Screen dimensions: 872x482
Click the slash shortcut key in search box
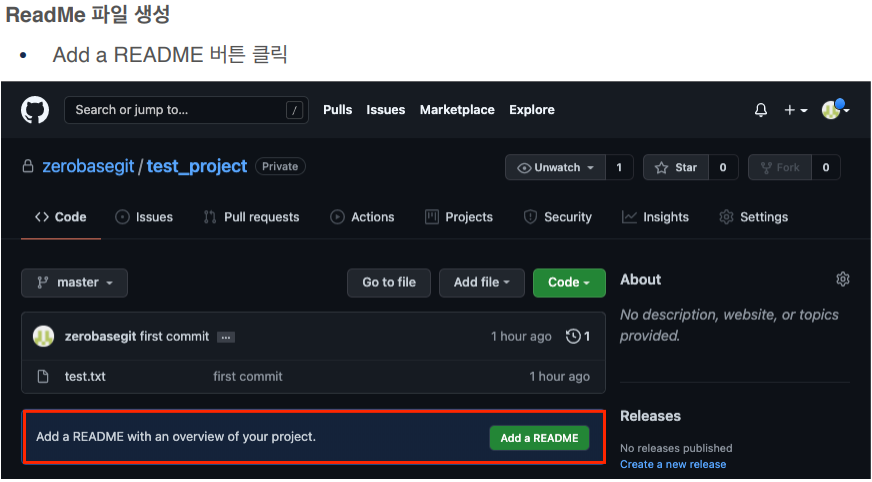pos(294,110)
